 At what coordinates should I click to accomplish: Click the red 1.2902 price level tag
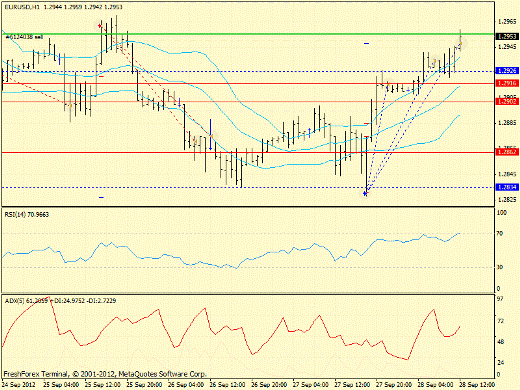coord(507,101)
